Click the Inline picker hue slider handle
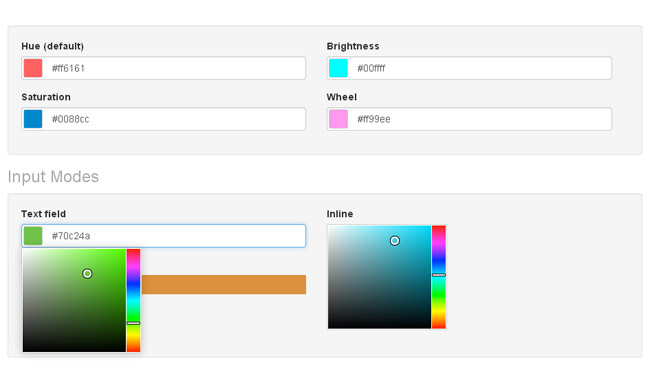 439,275
